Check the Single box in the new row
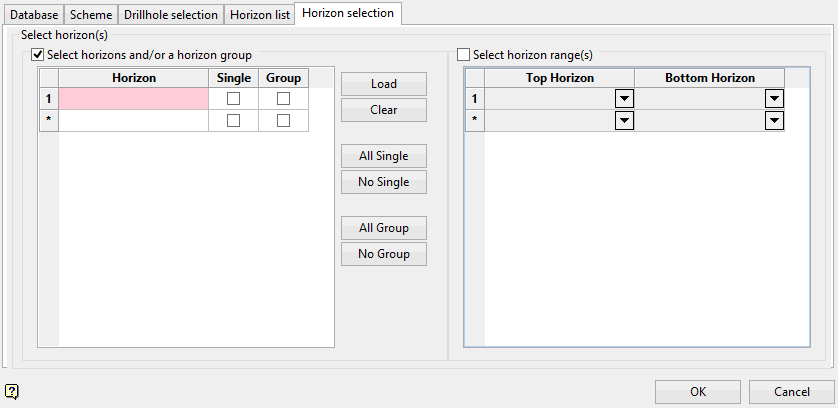This screenshot has height=408, width=838. [233, 120]
